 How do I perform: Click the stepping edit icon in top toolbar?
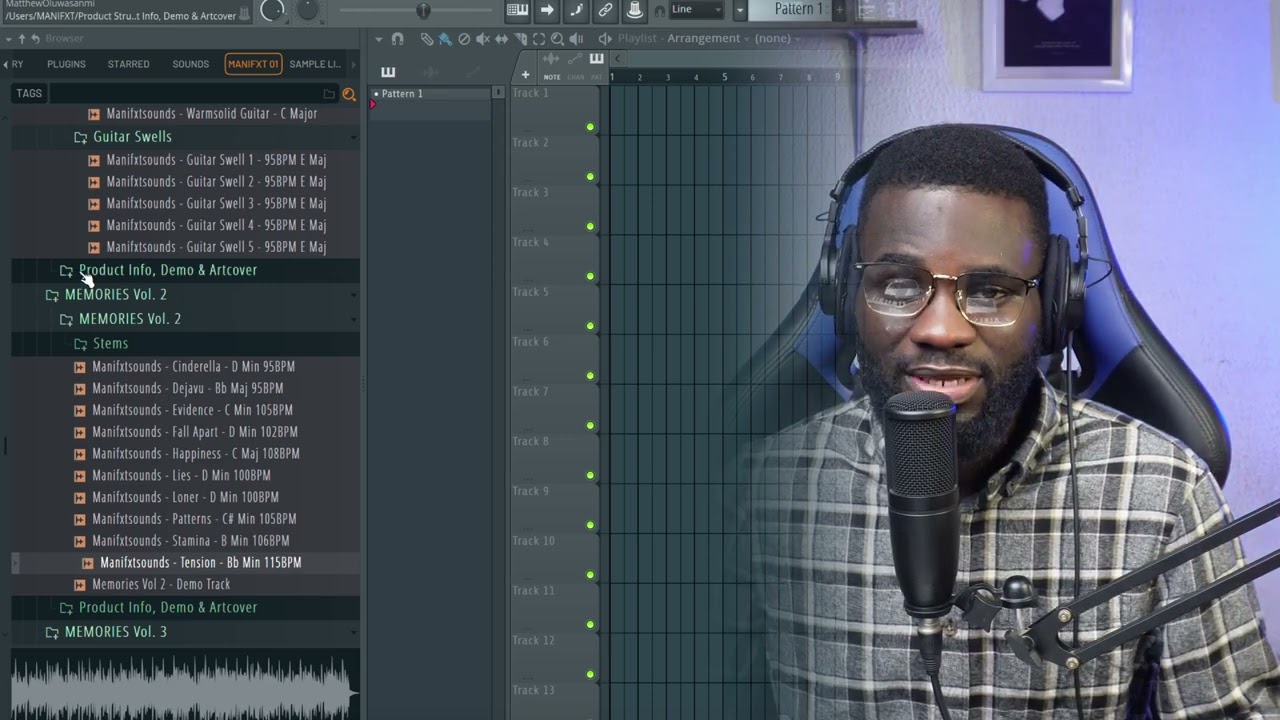pyautogui.click(x=576, y=10)
